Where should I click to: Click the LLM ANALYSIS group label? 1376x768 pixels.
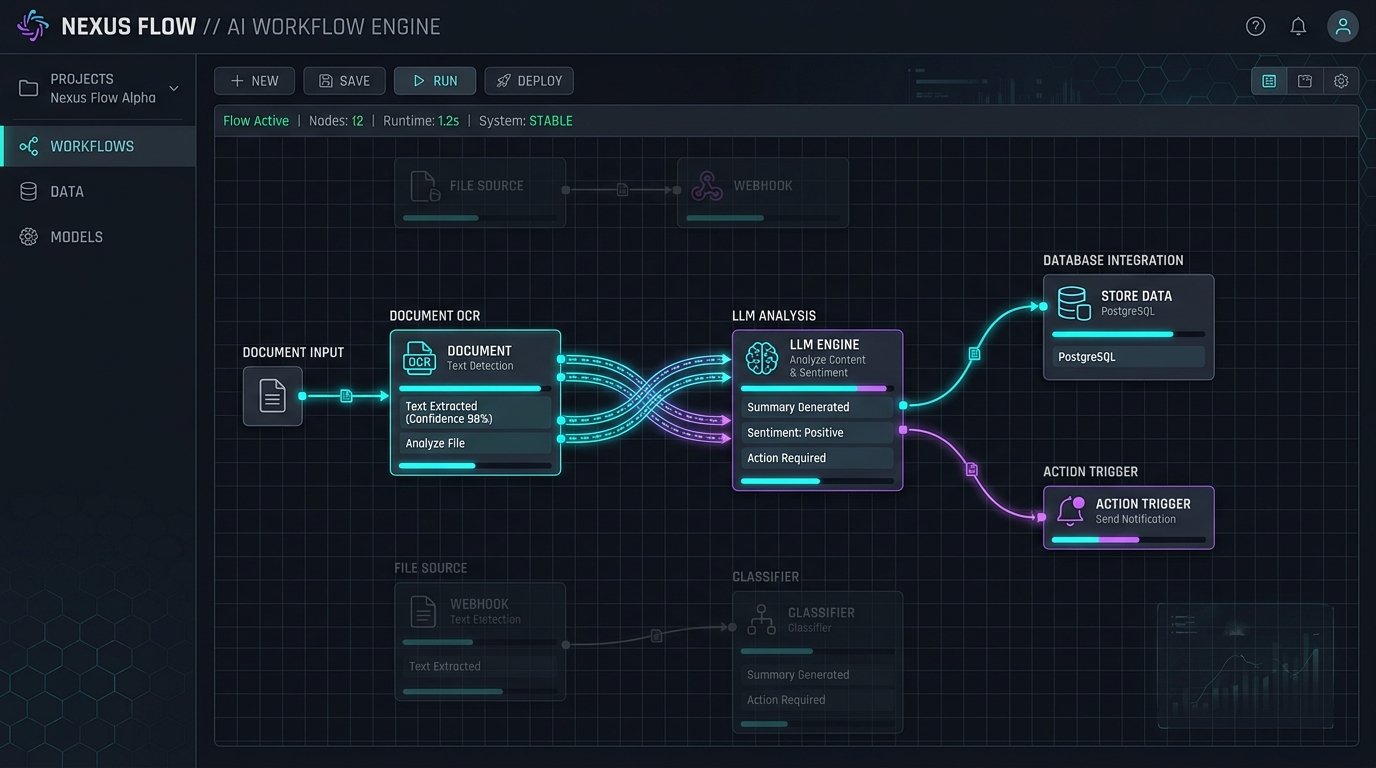pyautogui.click(x=774, y=316)
